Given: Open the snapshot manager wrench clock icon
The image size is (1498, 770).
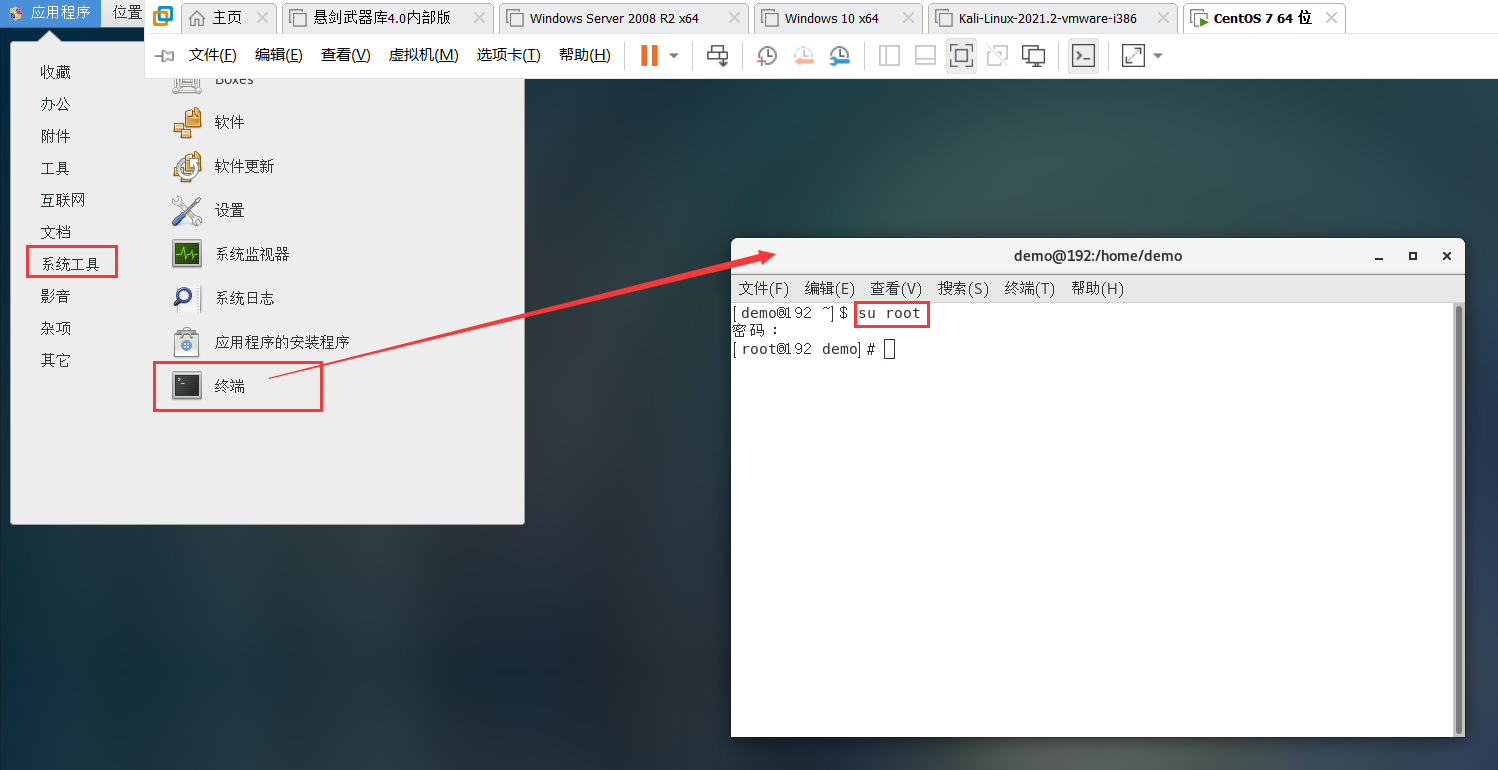Looking at the screenshot, I should point(840,56).
